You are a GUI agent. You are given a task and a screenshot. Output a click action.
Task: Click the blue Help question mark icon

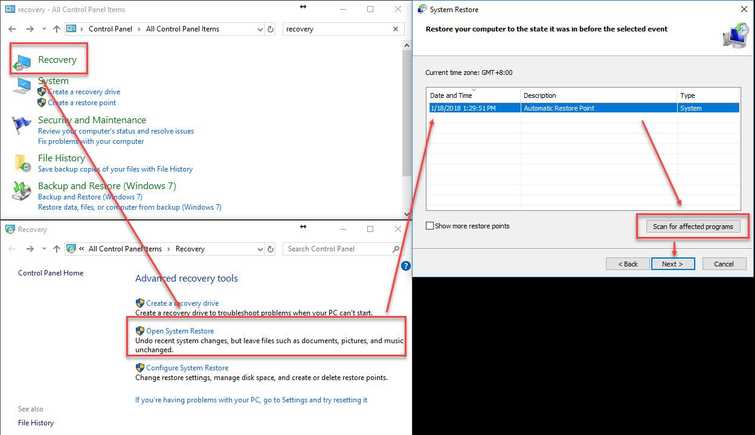coord(405,266)
